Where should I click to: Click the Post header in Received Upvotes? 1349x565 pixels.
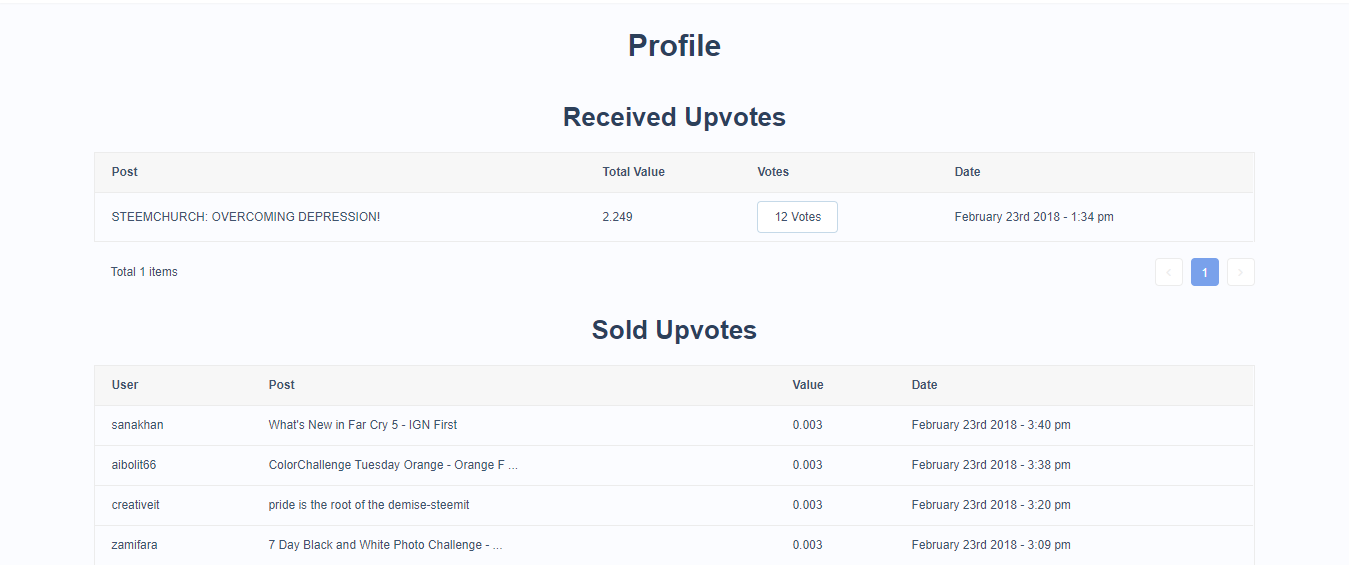[125, 172]
